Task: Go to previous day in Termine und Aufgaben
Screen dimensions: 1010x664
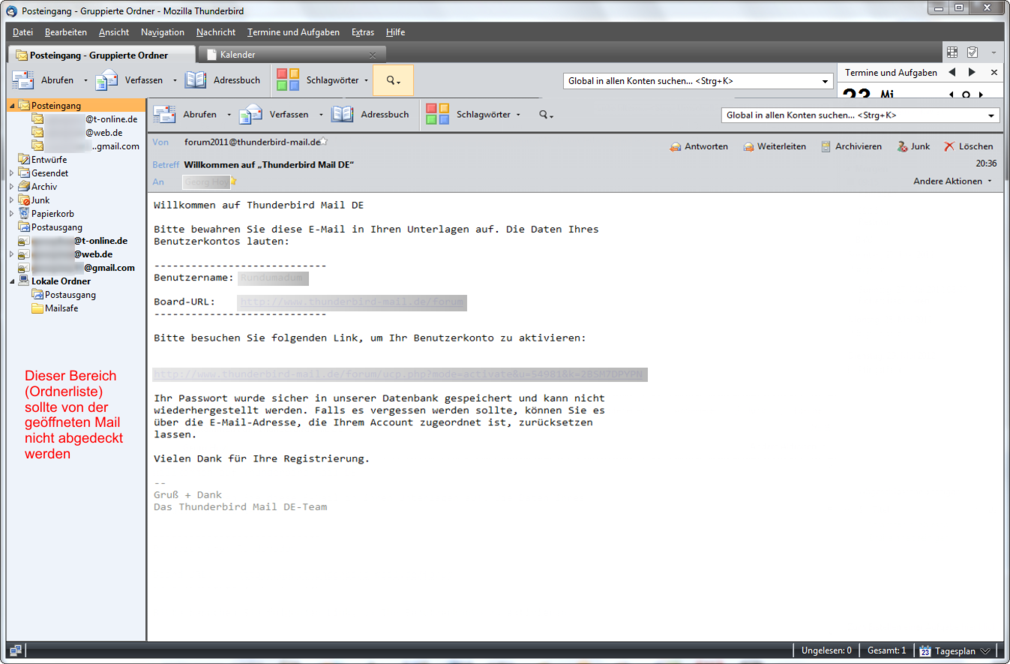Action: (x=952, y=72)
